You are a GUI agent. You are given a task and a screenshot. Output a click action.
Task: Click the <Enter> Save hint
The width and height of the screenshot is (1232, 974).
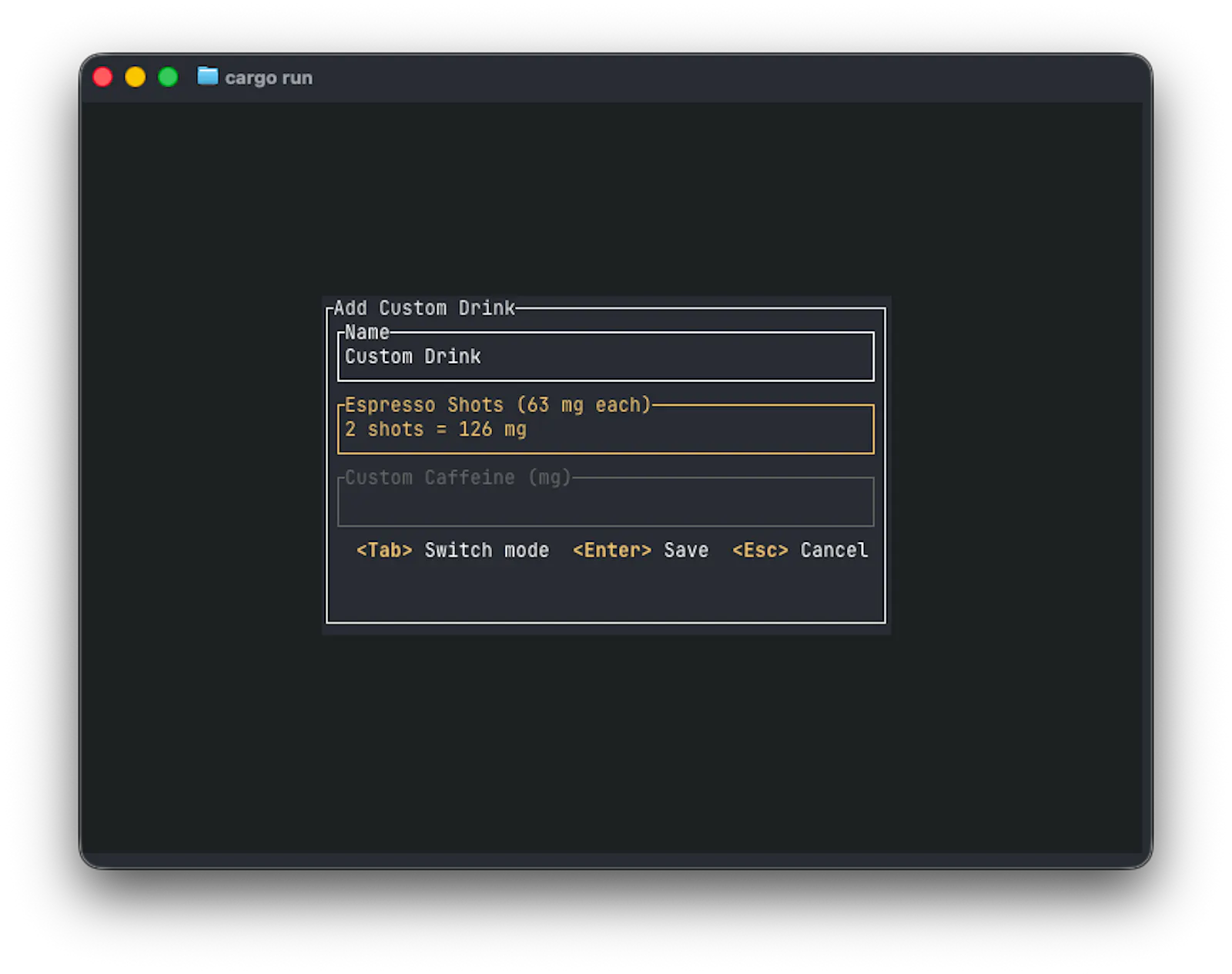pyautogui.click(x=641, y=550)
